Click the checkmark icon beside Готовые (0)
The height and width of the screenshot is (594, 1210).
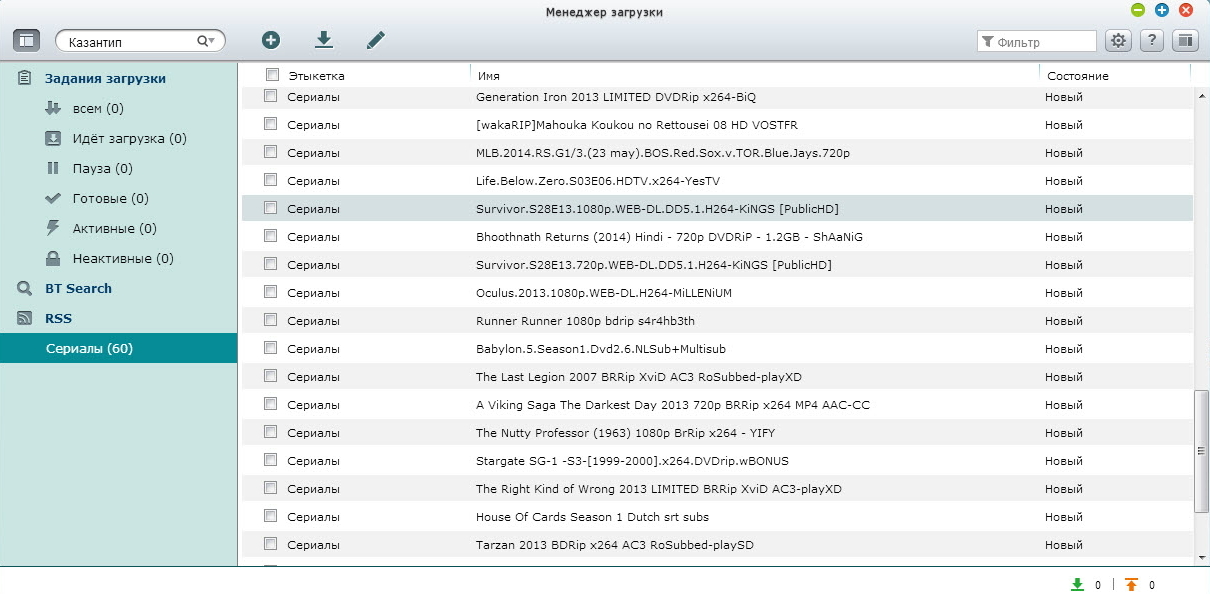point(53,198)
